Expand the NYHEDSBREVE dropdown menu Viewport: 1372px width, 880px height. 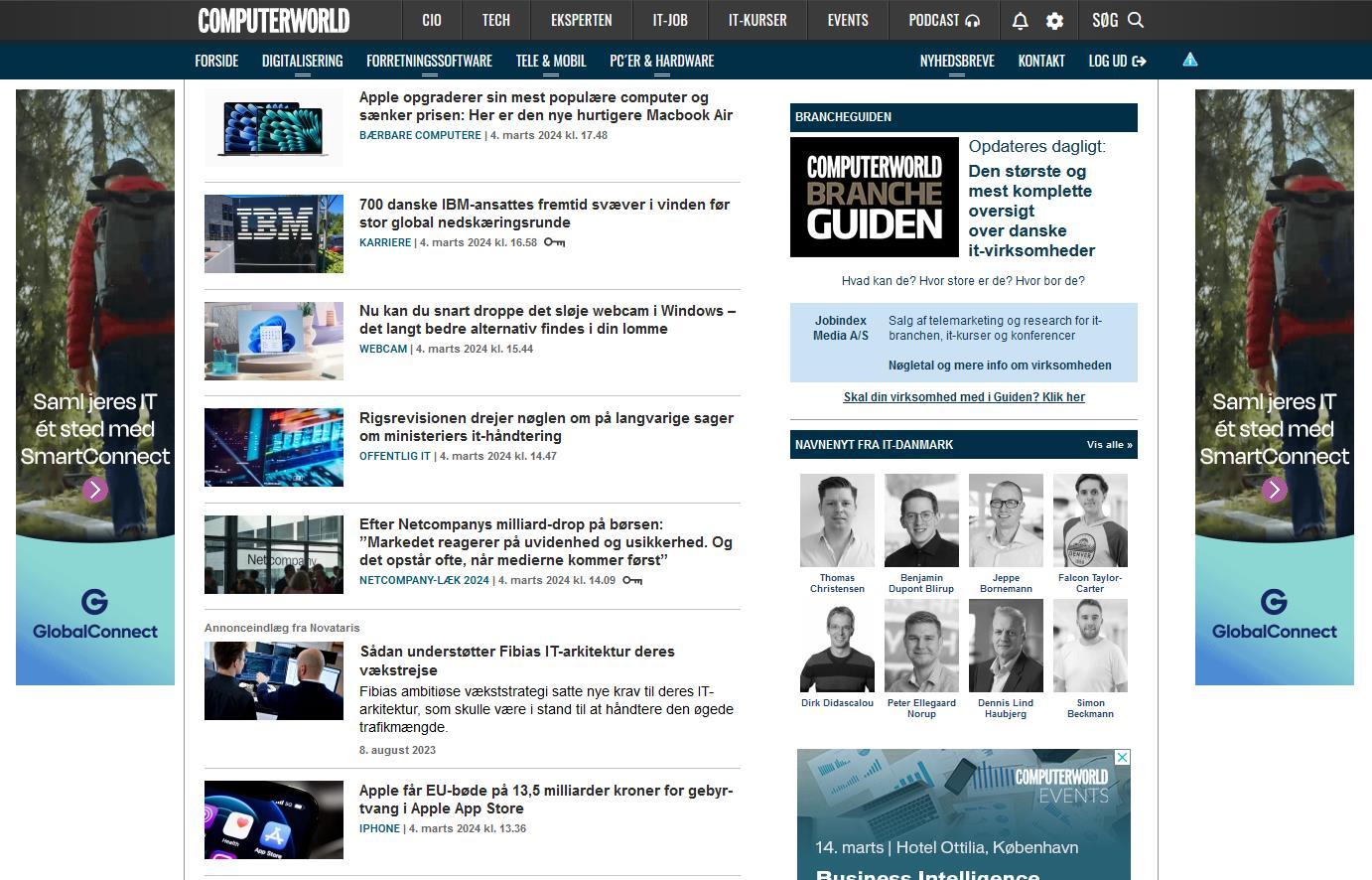coord(957,61)
